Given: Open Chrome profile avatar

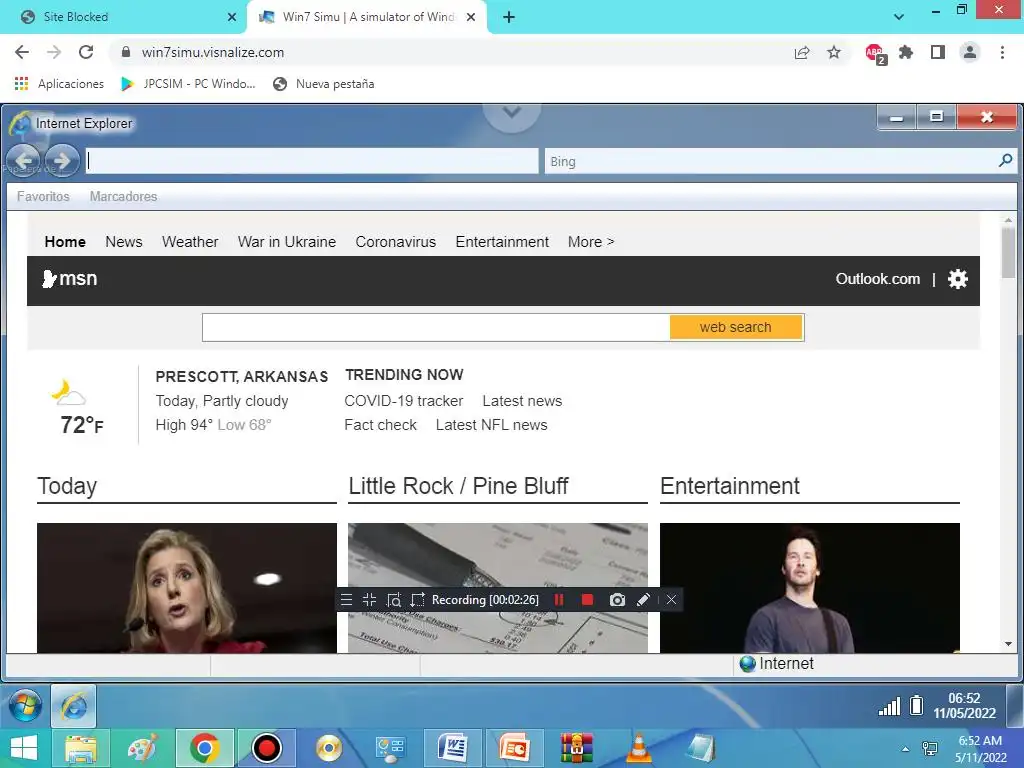Looking at the screenshot, I should 970,52.
